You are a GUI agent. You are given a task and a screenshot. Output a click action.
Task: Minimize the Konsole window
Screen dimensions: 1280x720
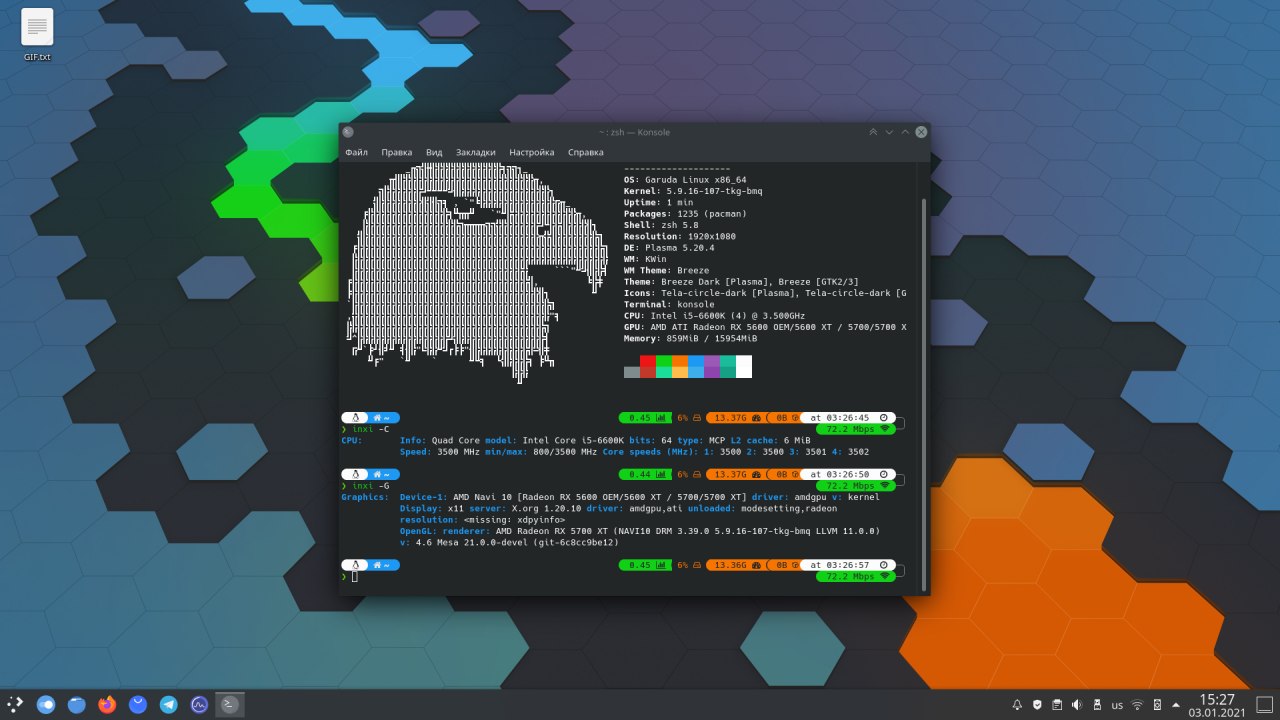pos(889,132)
